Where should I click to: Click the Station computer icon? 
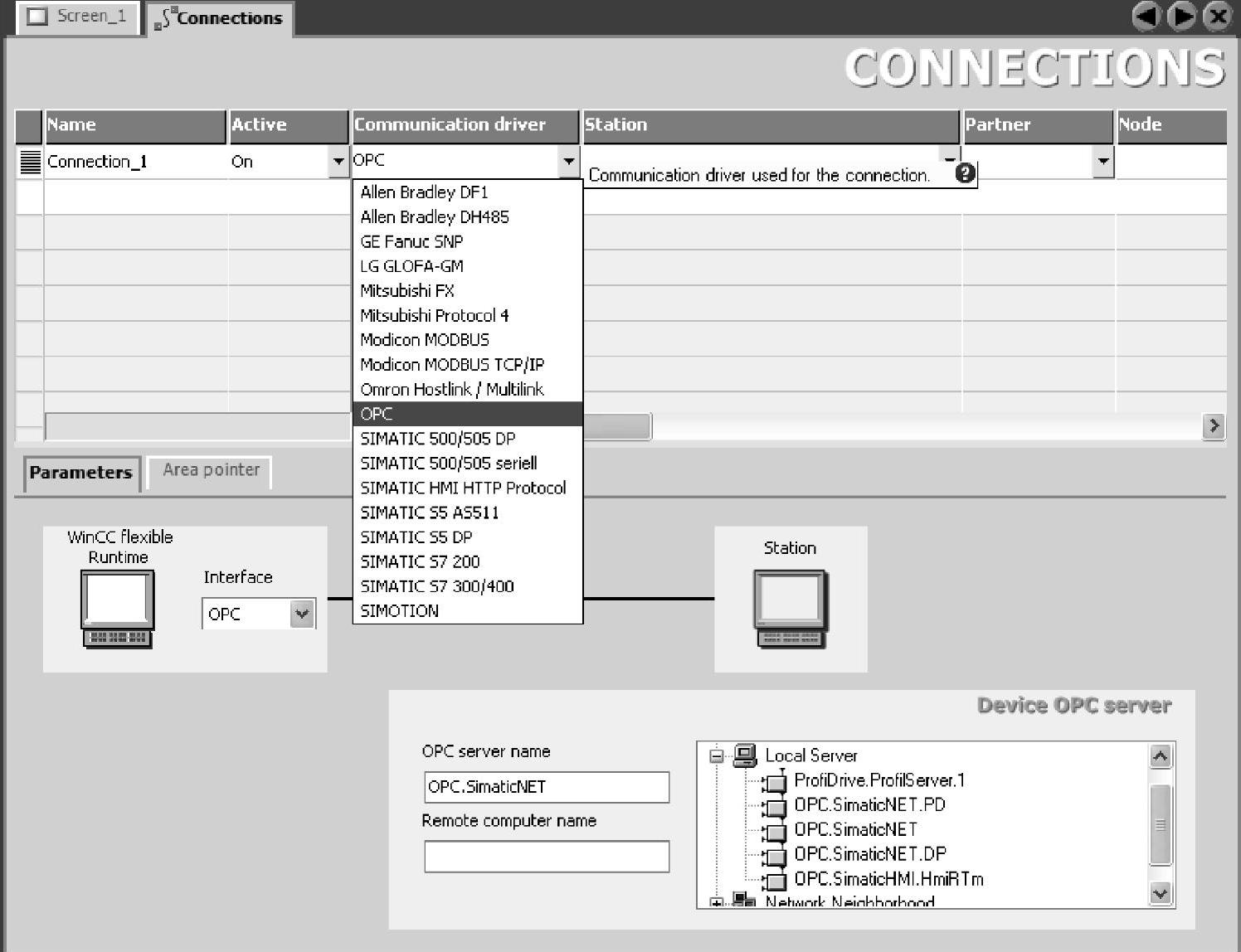pos(791,609)
